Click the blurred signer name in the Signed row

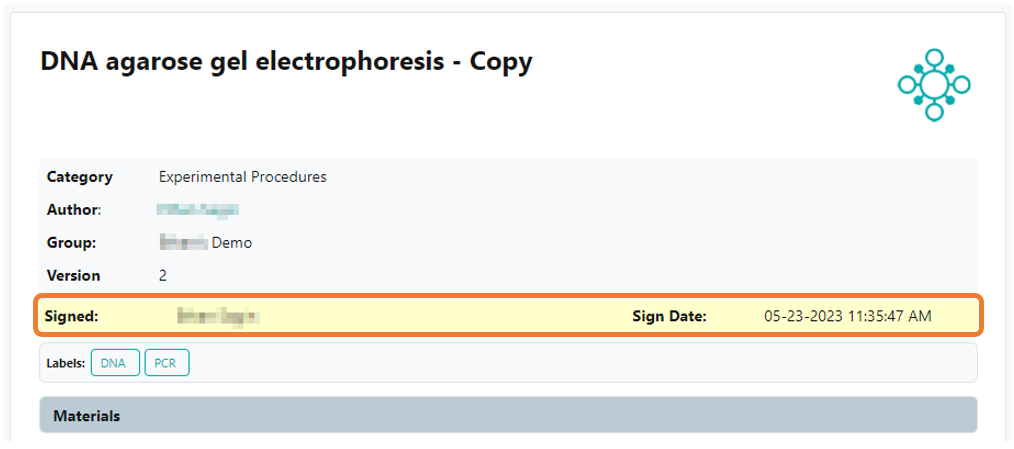(x=217, y=316)
